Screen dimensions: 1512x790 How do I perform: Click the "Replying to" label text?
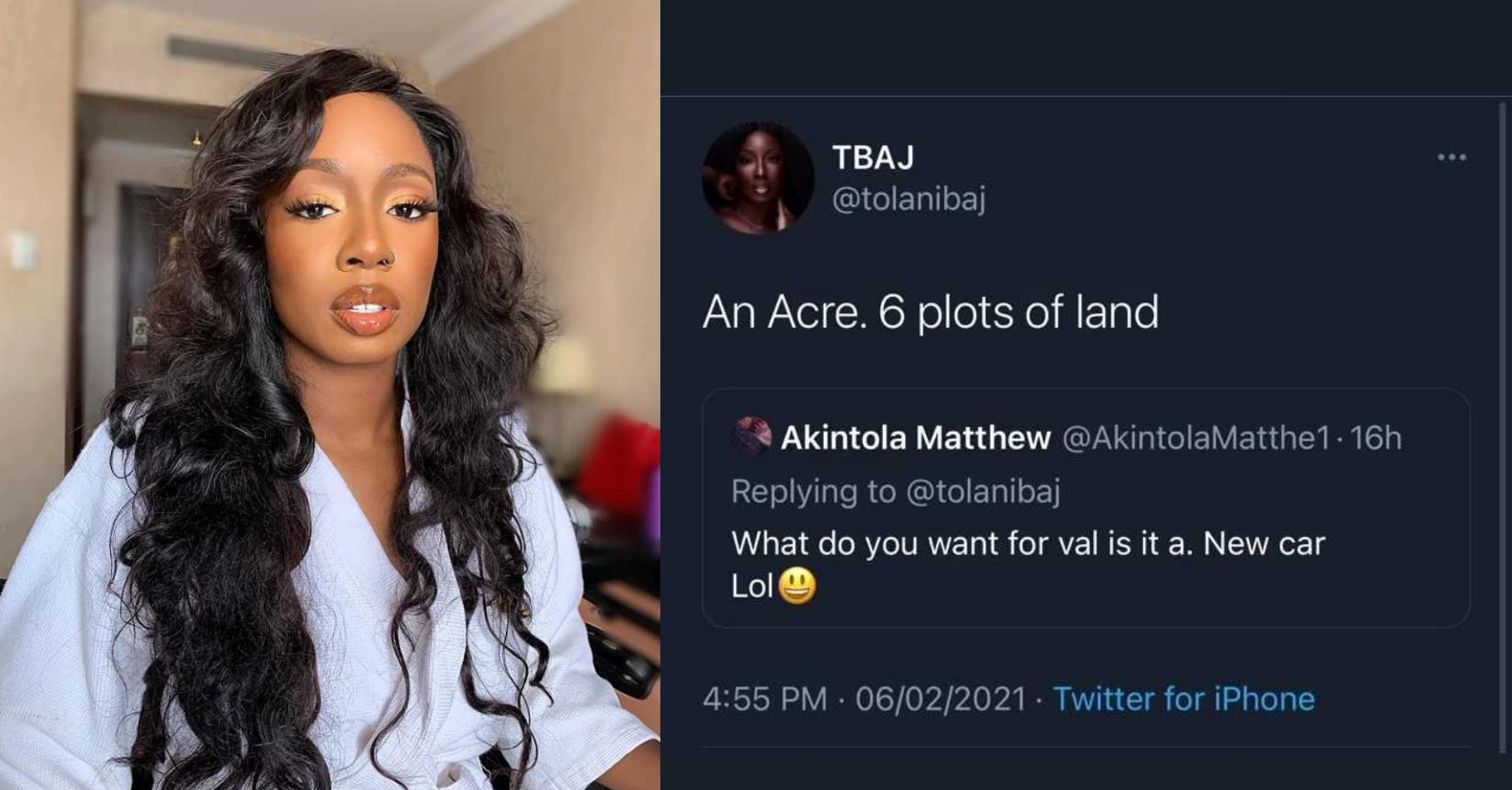[813, 491]
